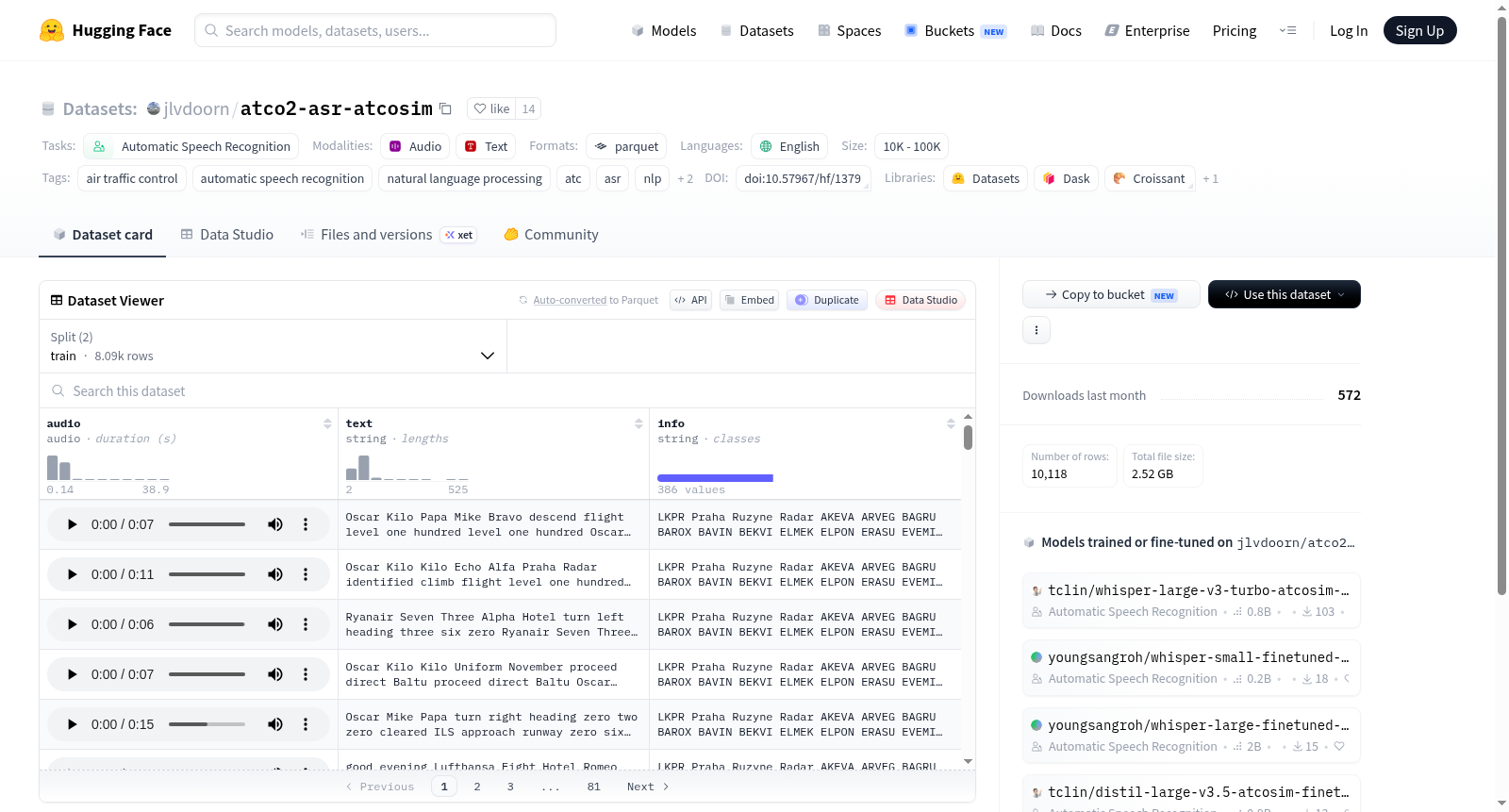Play the 0:11 Praha Radar audio clip
1509x812 pixels.
point(72,574)
